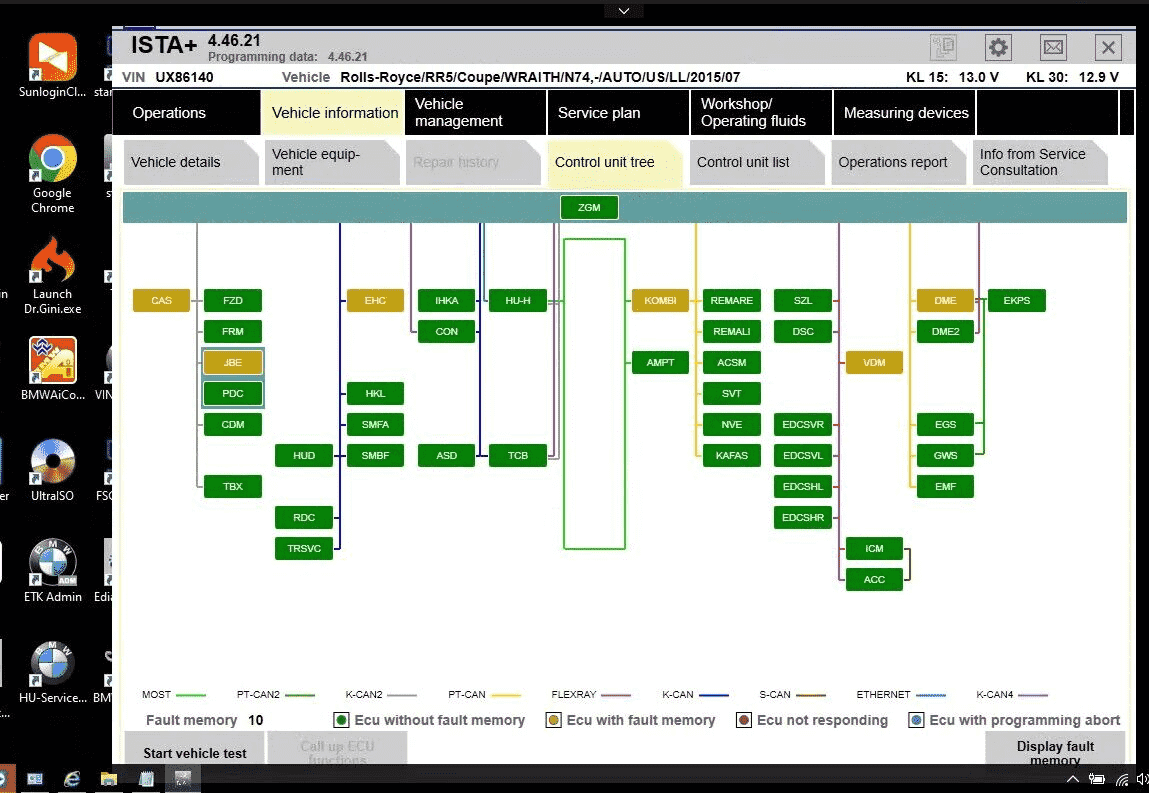The height and width of the screenshot is (793, 1149).
Task: Select the KAFAS control unit
Action: (x=731, y=455)
